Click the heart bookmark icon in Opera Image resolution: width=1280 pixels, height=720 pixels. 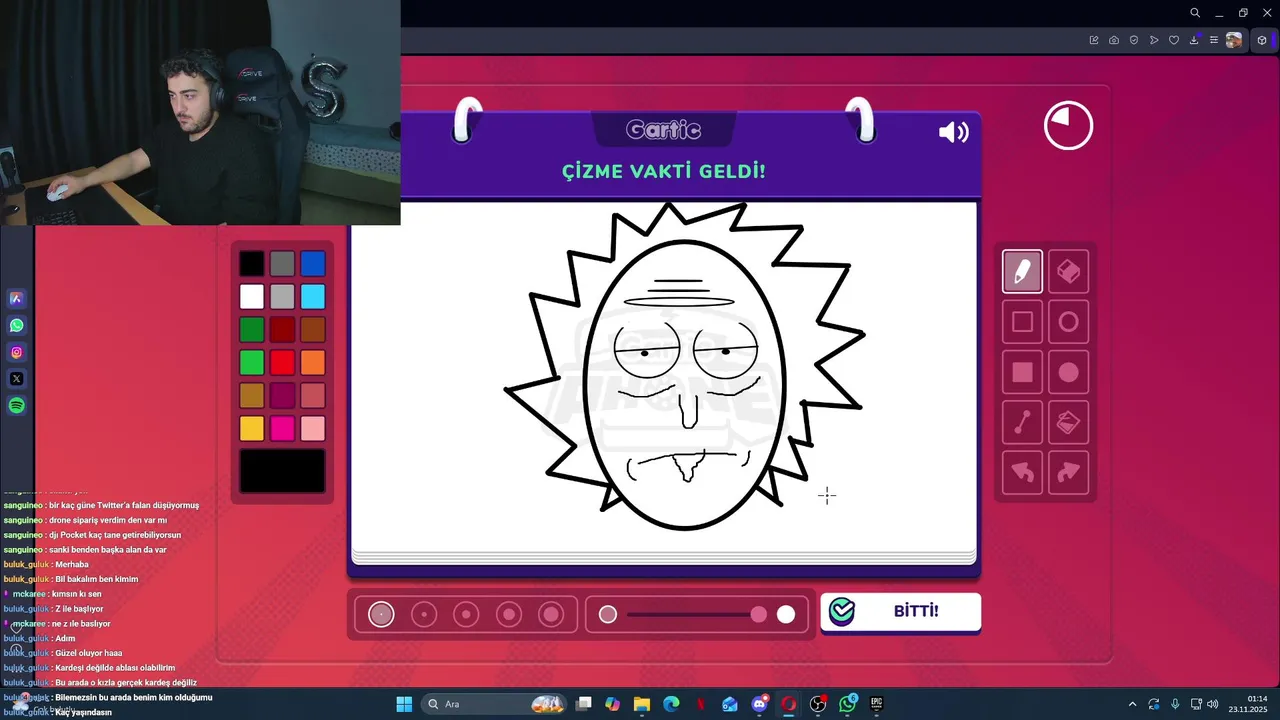click(1174, 40)
